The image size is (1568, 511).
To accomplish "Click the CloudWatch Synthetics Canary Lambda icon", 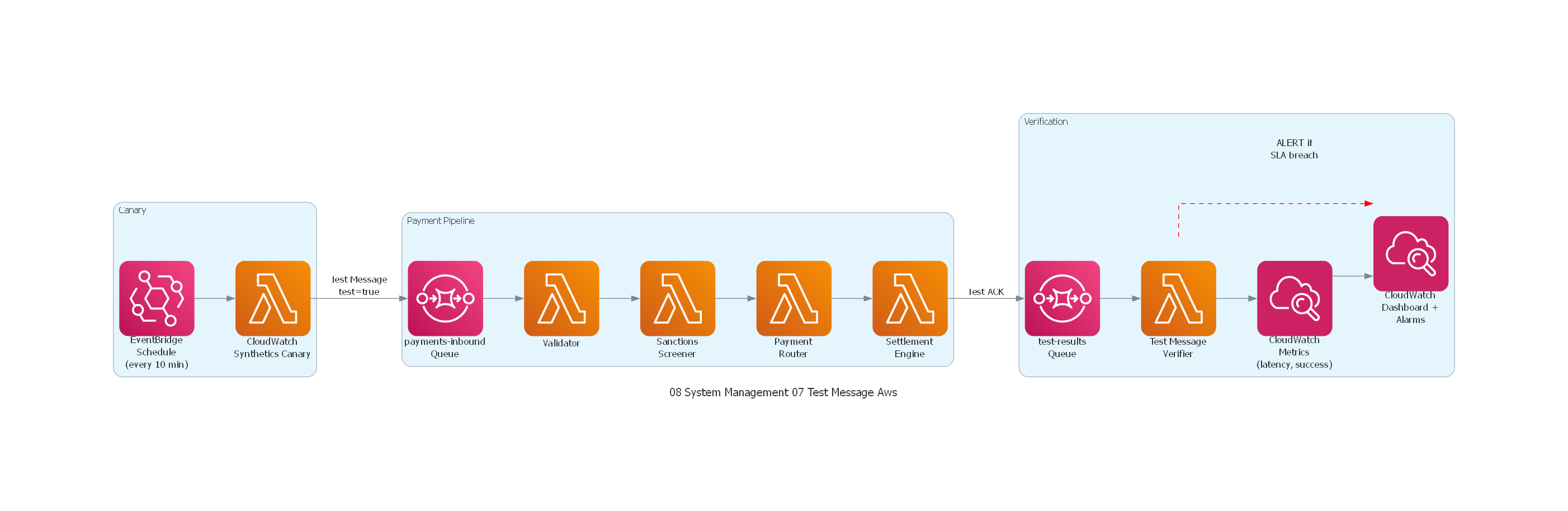I will pyautogui.click(x=273, y=298).
